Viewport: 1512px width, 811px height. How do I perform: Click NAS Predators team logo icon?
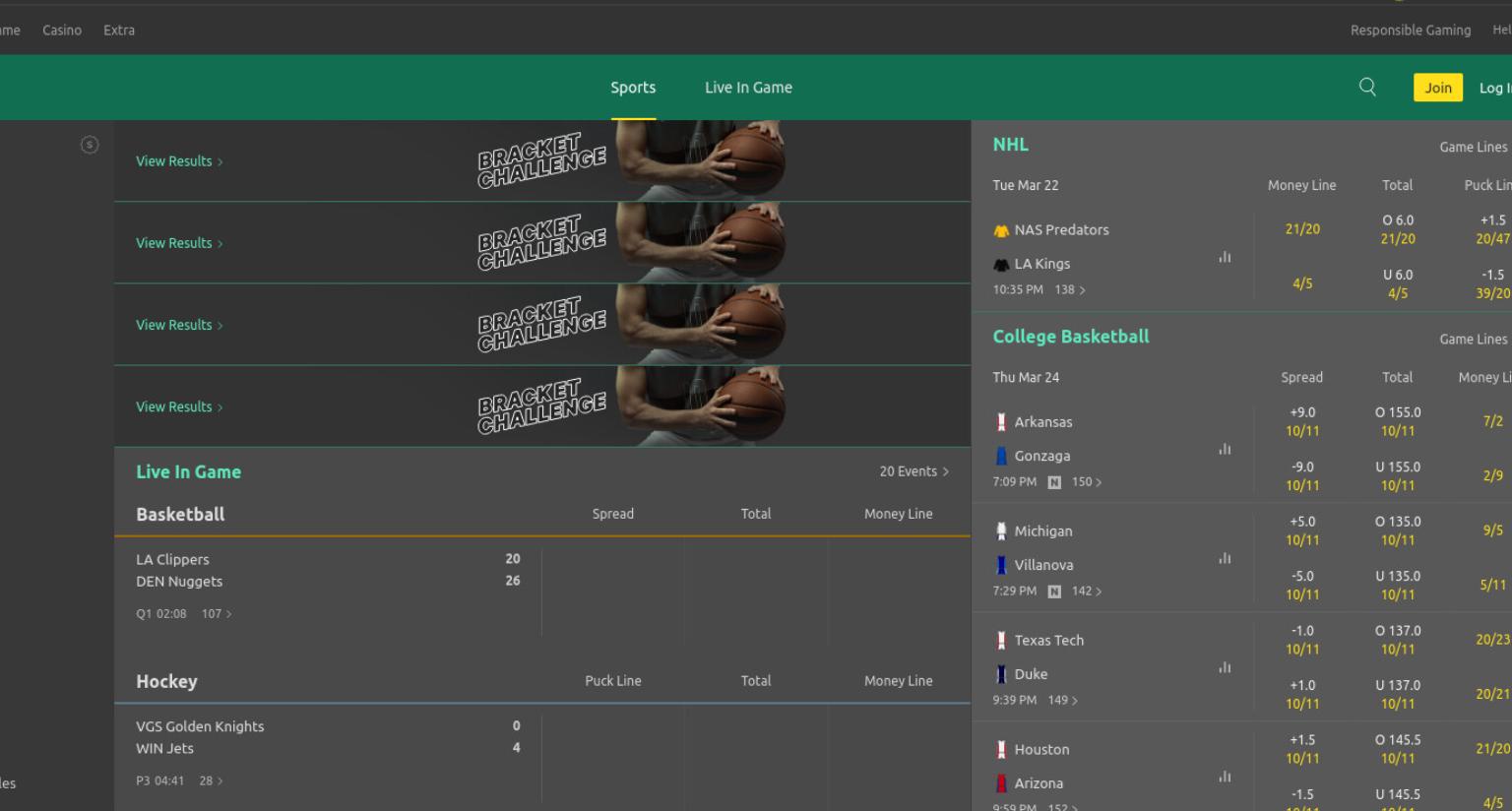[x=1001, y=230]
